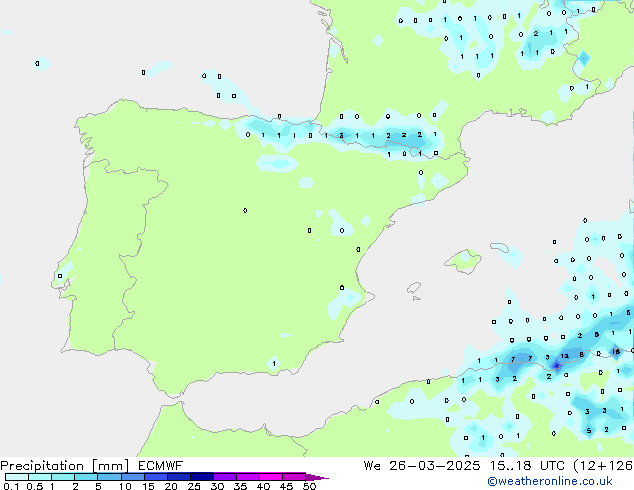Choose the 2–5 mm legend swatch

pyautogui.click(x=86, y=477)
